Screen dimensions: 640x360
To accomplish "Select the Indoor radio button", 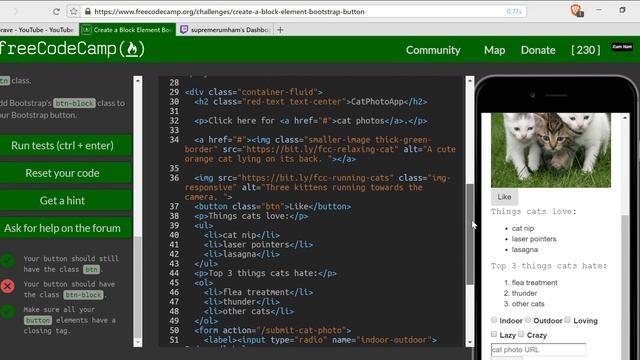I will coord(494,320).
